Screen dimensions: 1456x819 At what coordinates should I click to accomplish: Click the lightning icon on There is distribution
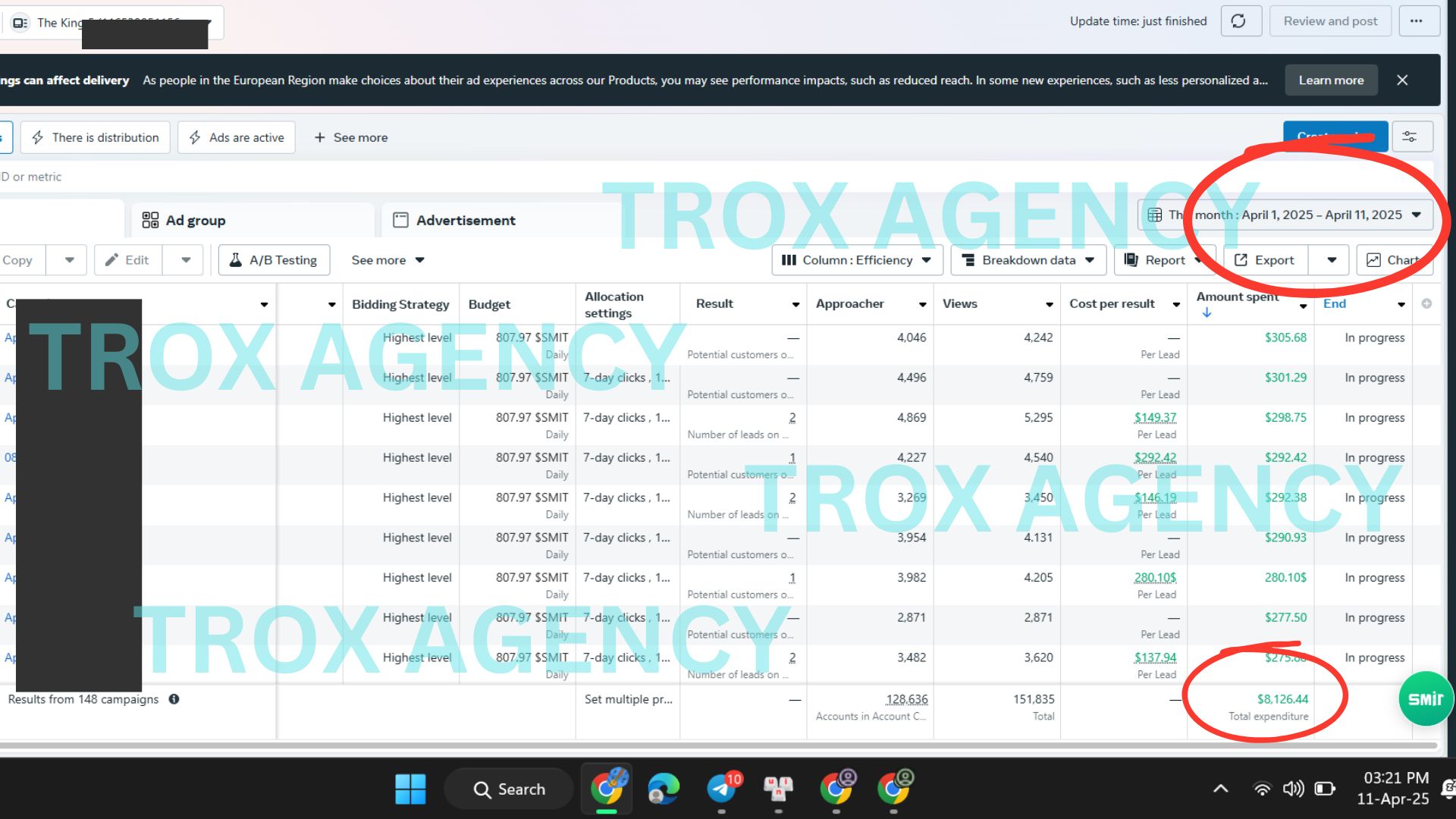pyautogui.click(x=38, y=137)
